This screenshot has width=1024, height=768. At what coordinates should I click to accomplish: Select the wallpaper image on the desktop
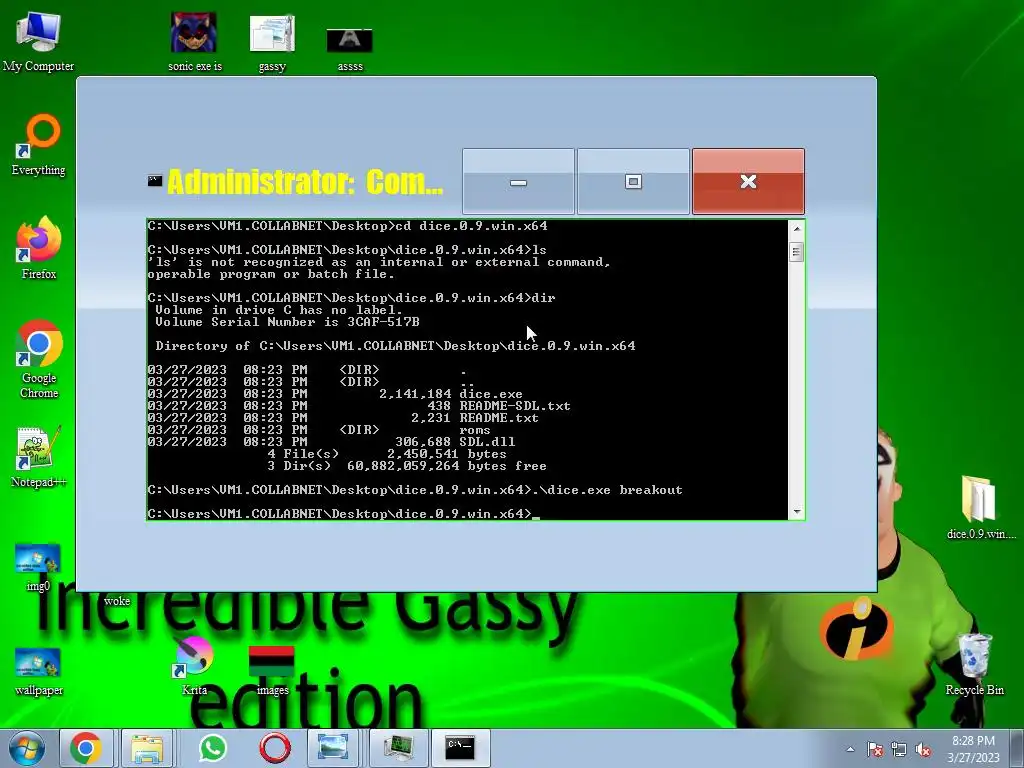click(39, 671)
